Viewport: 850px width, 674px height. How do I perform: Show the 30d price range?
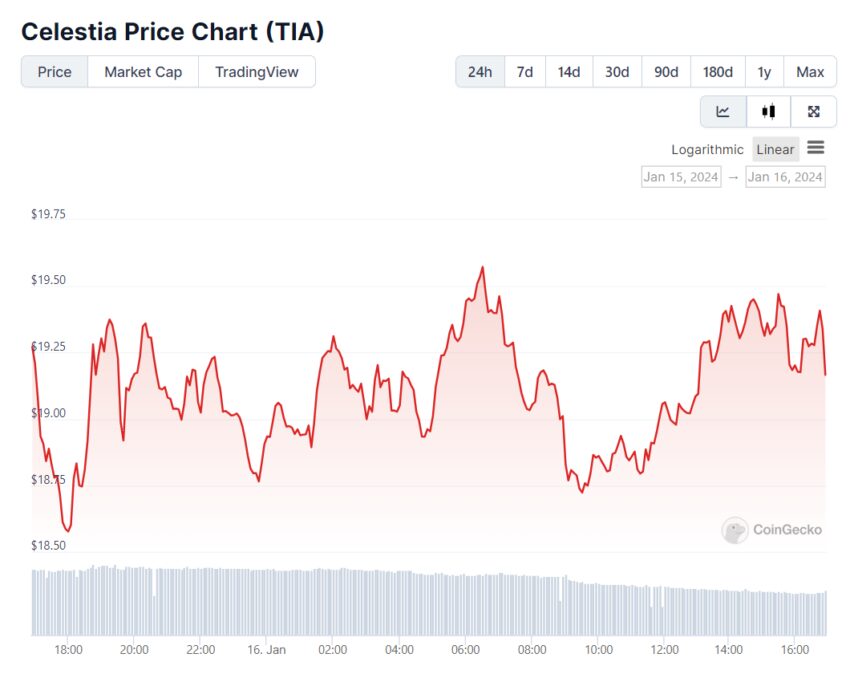pyautogui.click(x=617, y=72)
